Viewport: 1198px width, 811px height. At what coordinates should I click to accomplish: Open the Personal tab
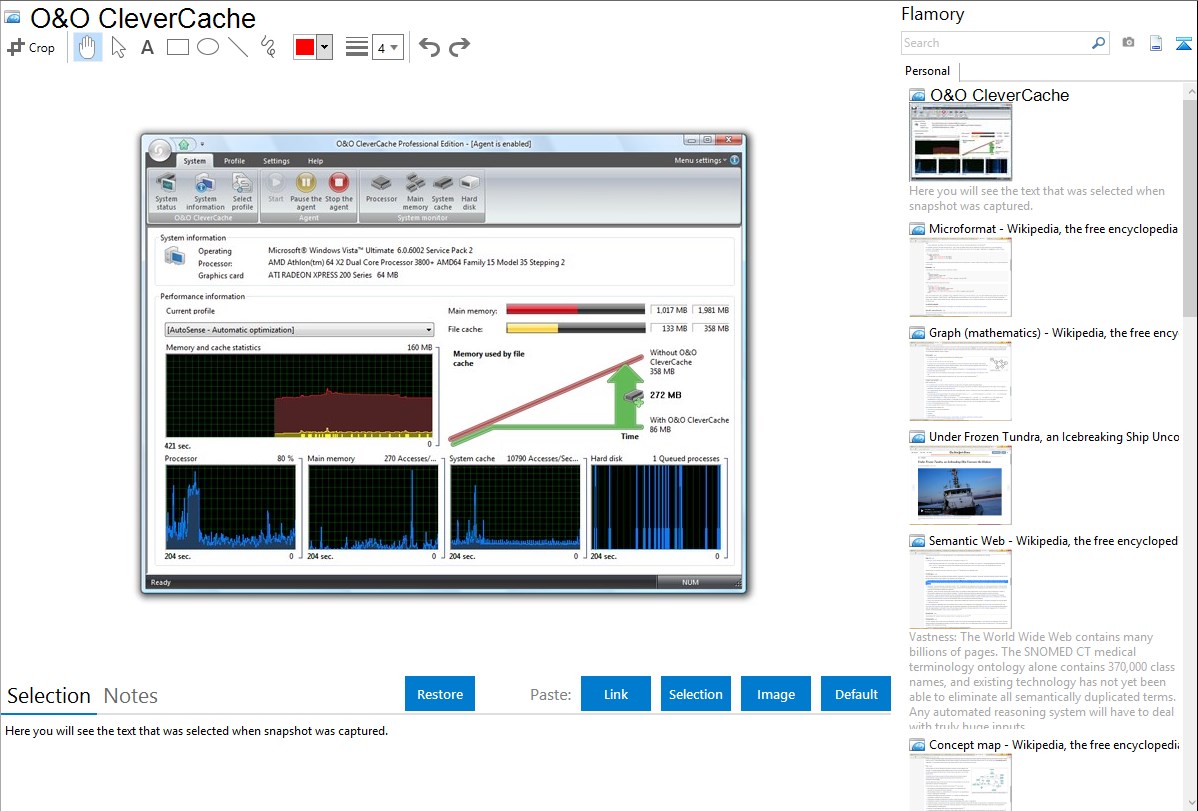[928, 70]
